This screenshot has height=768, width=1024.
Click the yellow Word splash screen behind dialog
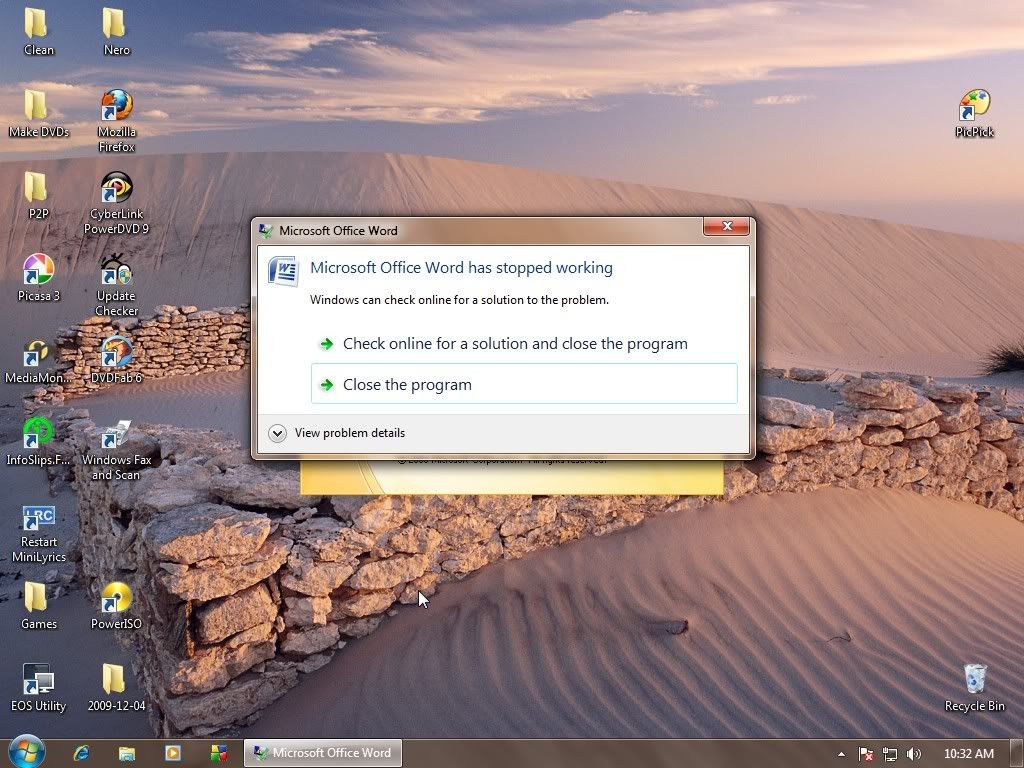point(511,477)
